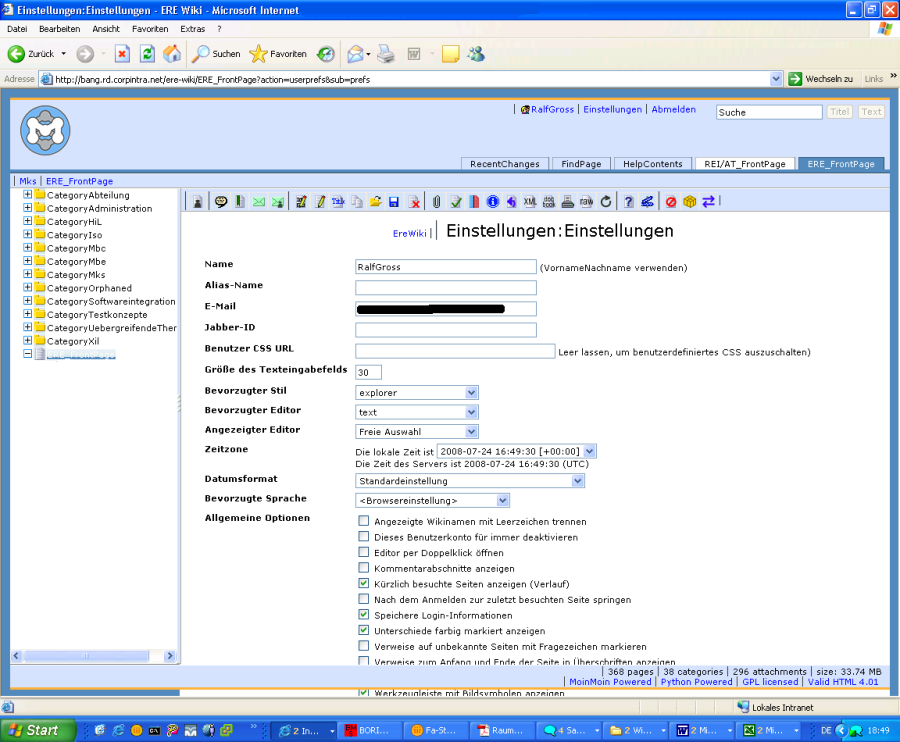Image resolution: width=900 pixels, height=742 pixels.
Task: Open the Bevorzugte Sprache dropdown
Action: click(432, 500)
